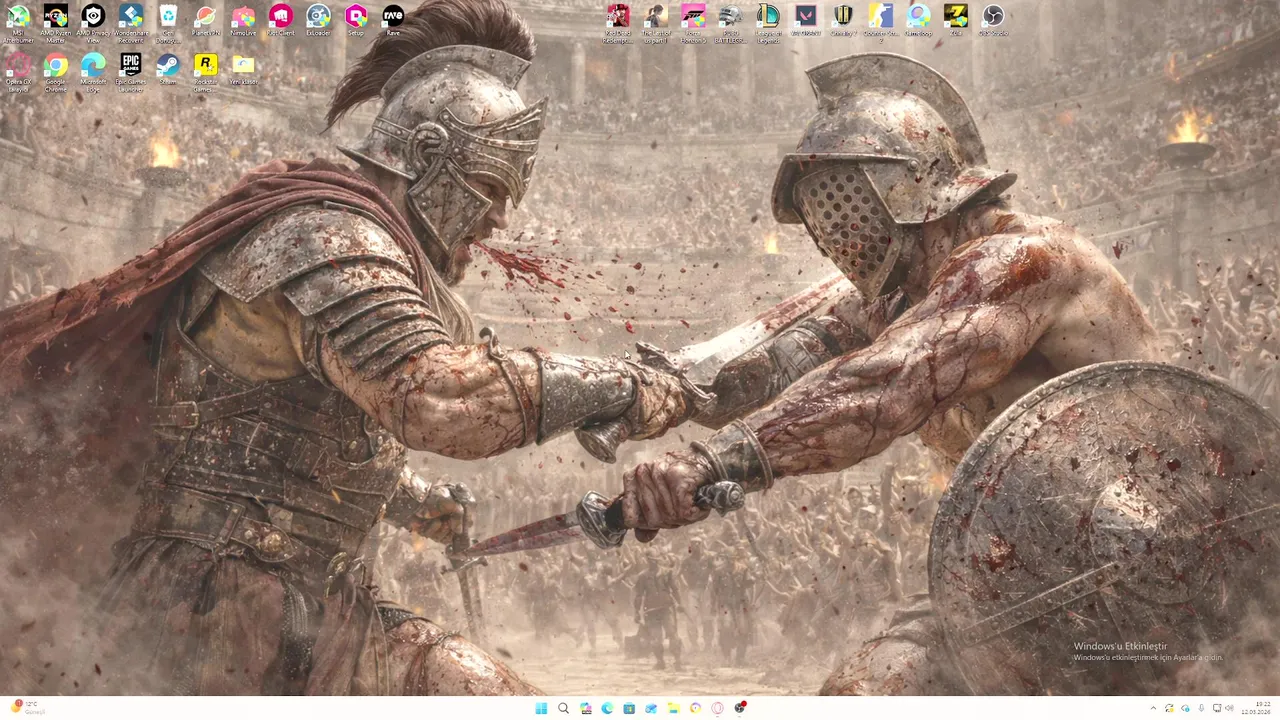Open The Last of Us Part I shortcut
Screen dimensions: 1280x720
(656, 23)
